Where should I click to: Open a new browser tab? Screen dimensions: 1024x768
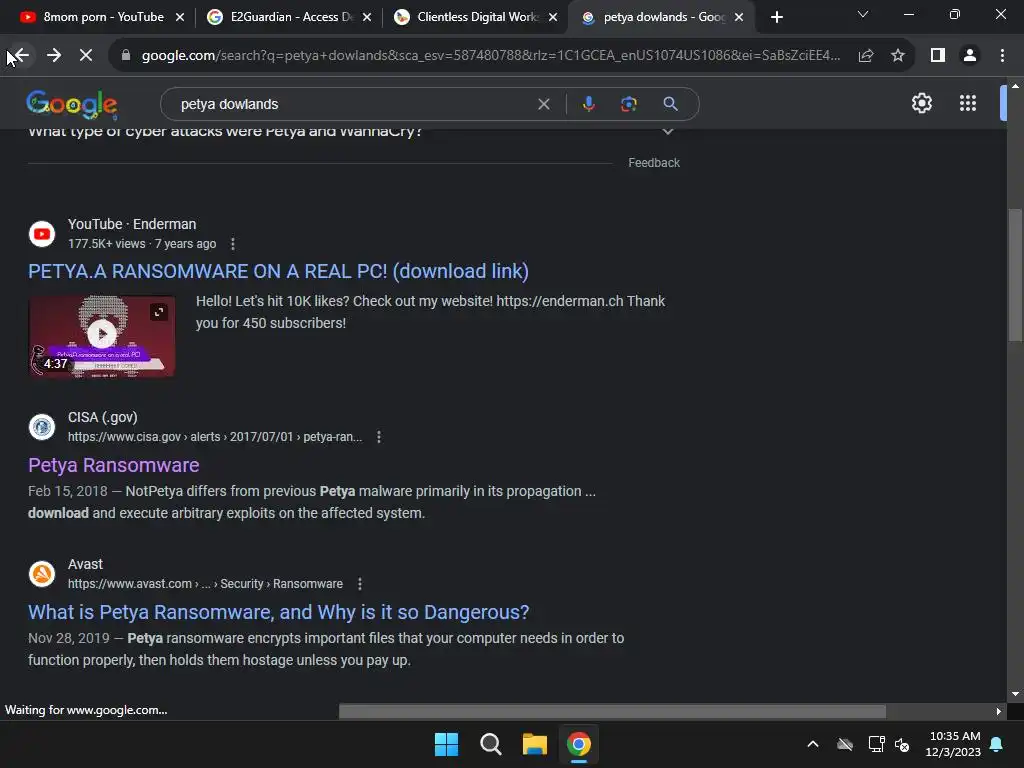776,17
